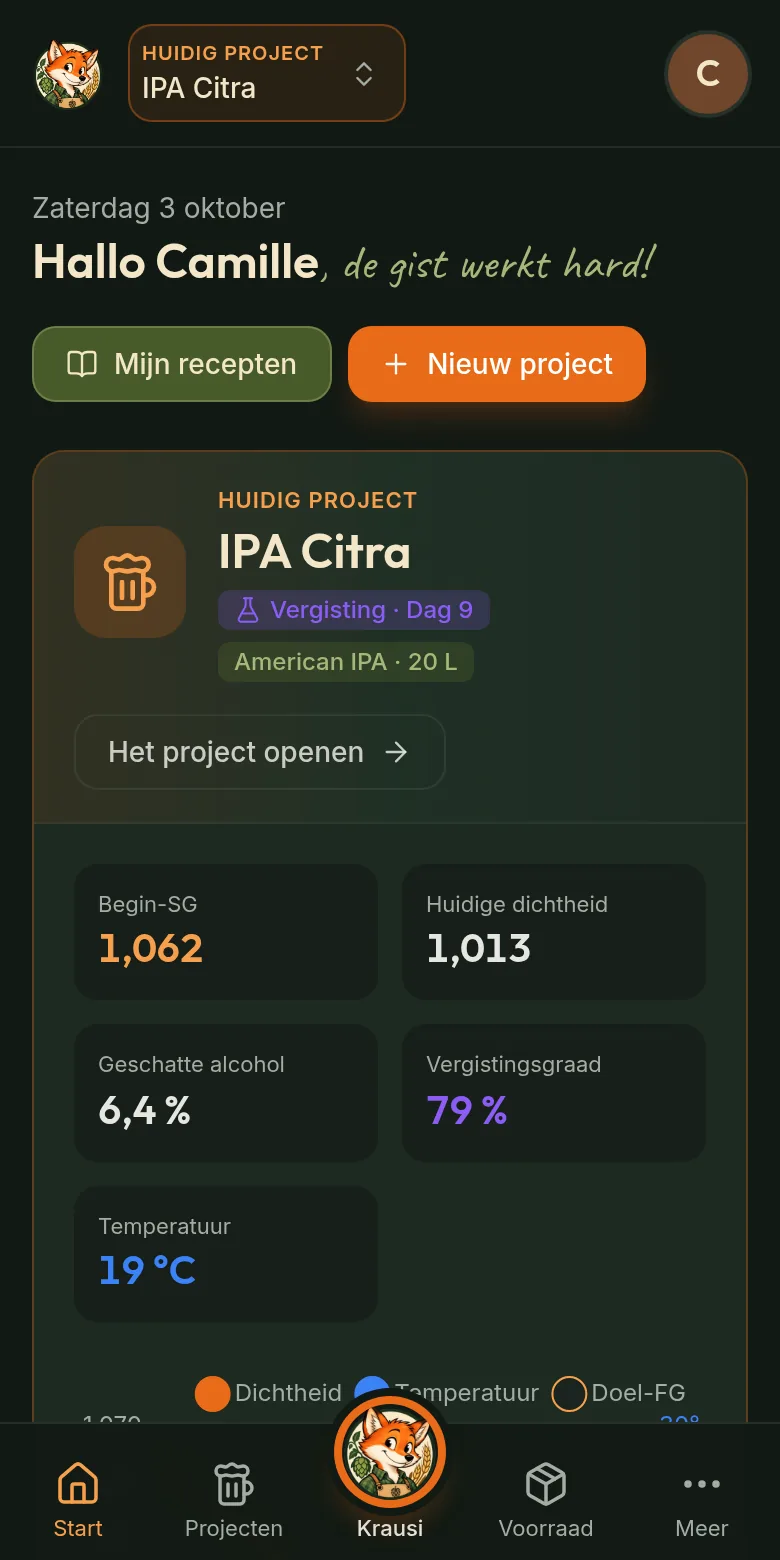This screenshot has height=1560, width=780.
Task: Open the Meer menu tab
Action: click(702, 1499)
